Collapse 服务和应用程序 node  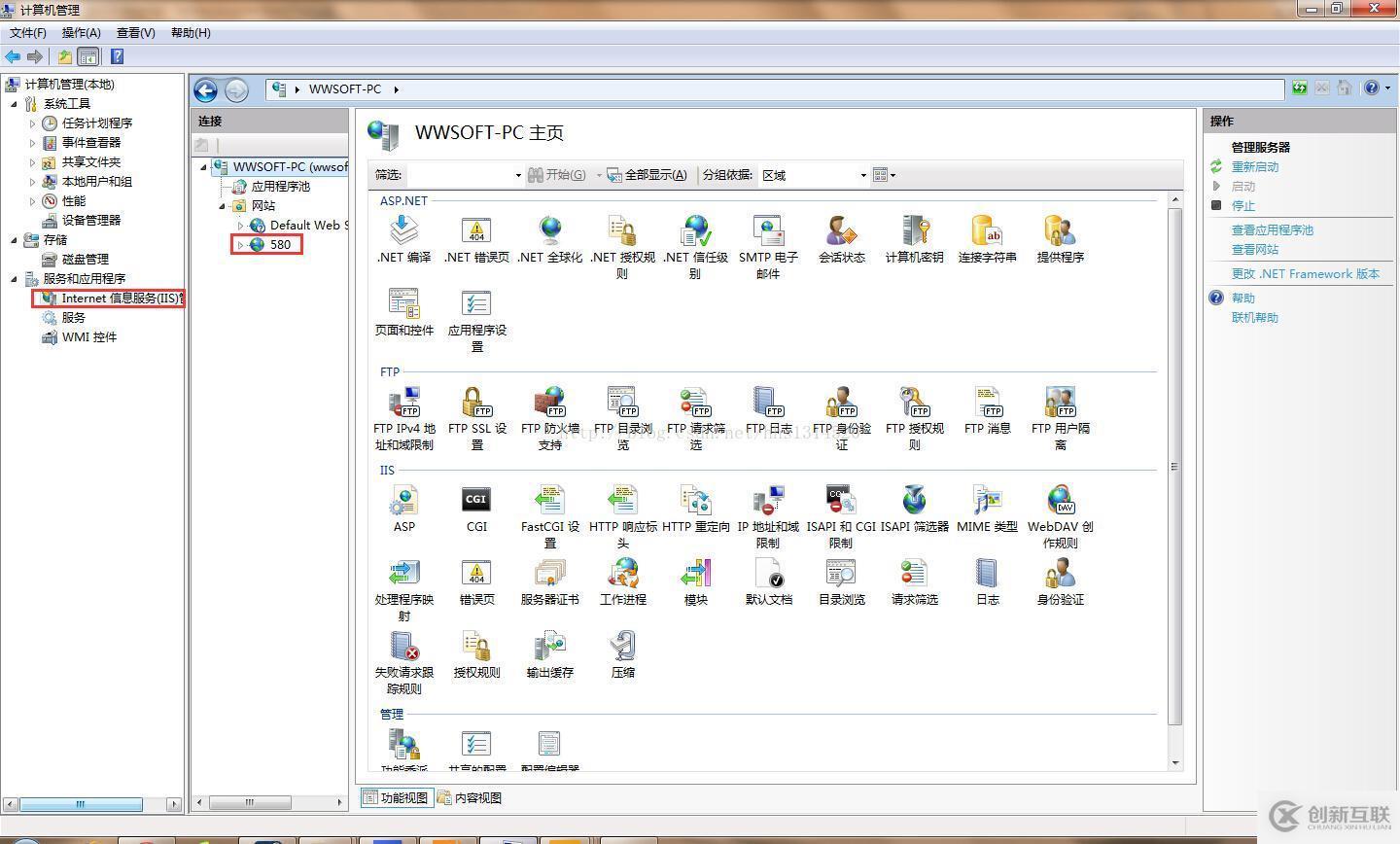[15, 279]
